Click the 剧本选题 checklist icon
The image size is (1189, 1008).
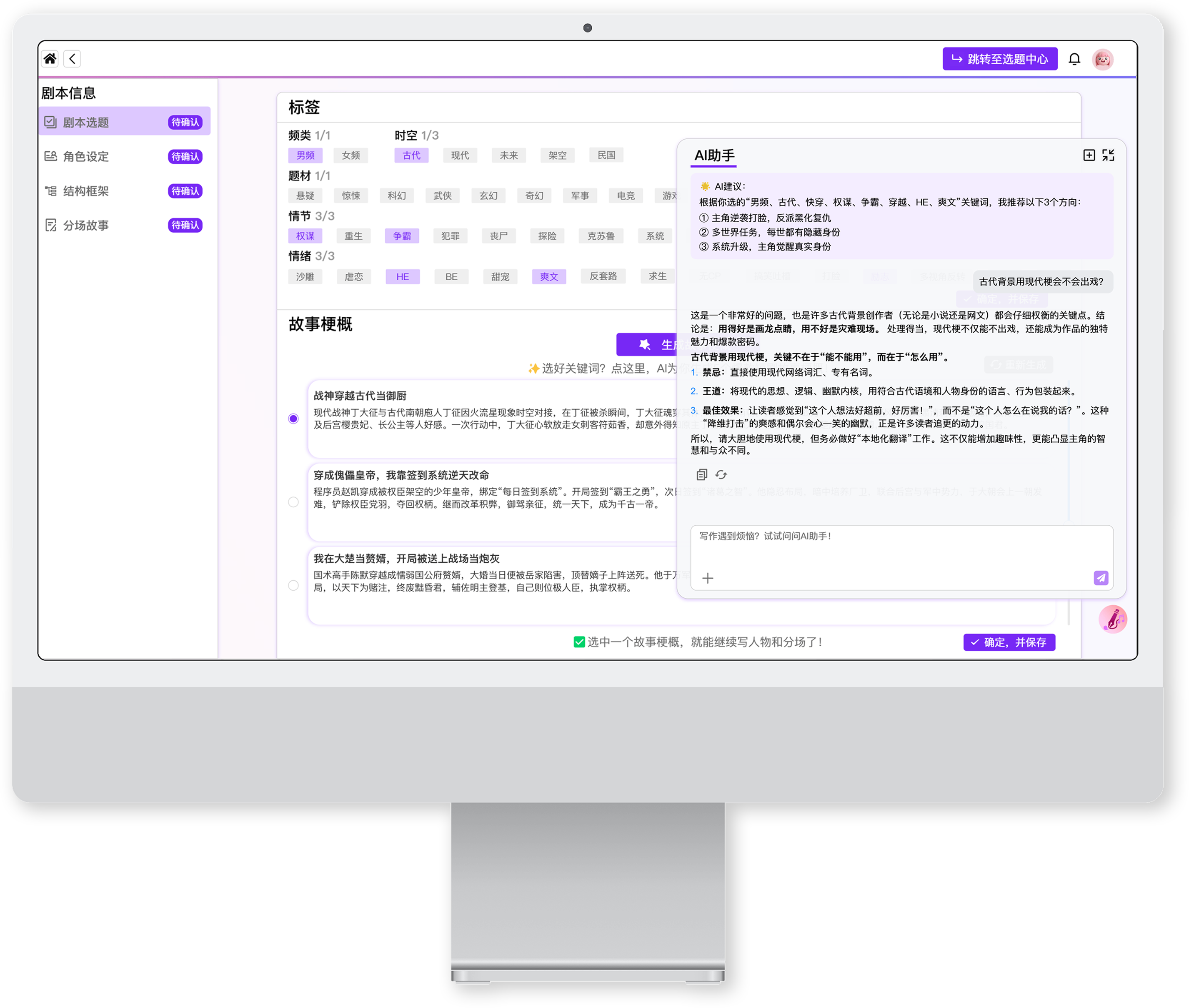click(51, 122)
